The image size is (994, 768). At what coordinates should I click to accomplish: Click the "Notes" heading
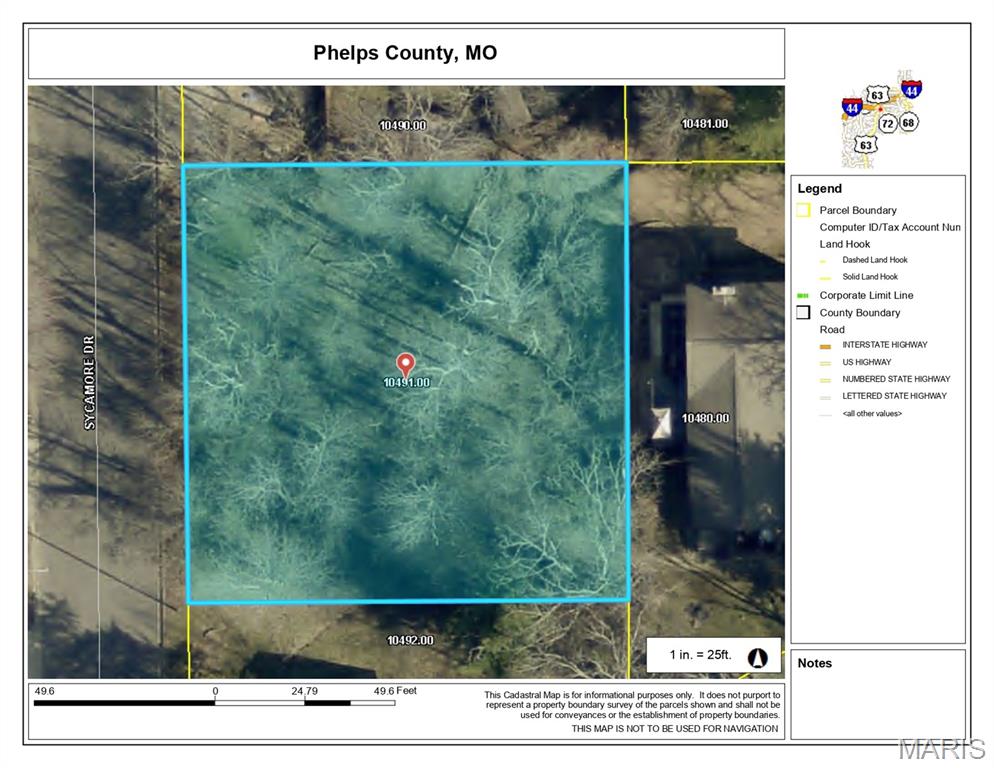click(x=815, y=663)
